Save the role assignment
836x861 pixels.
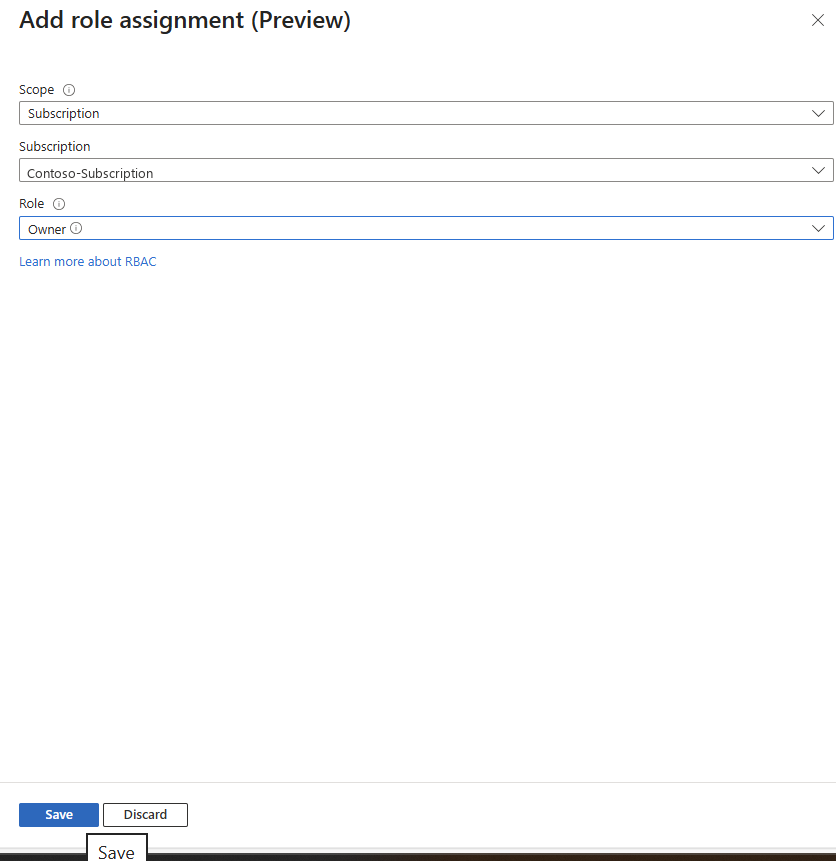[x=59, y=814]
